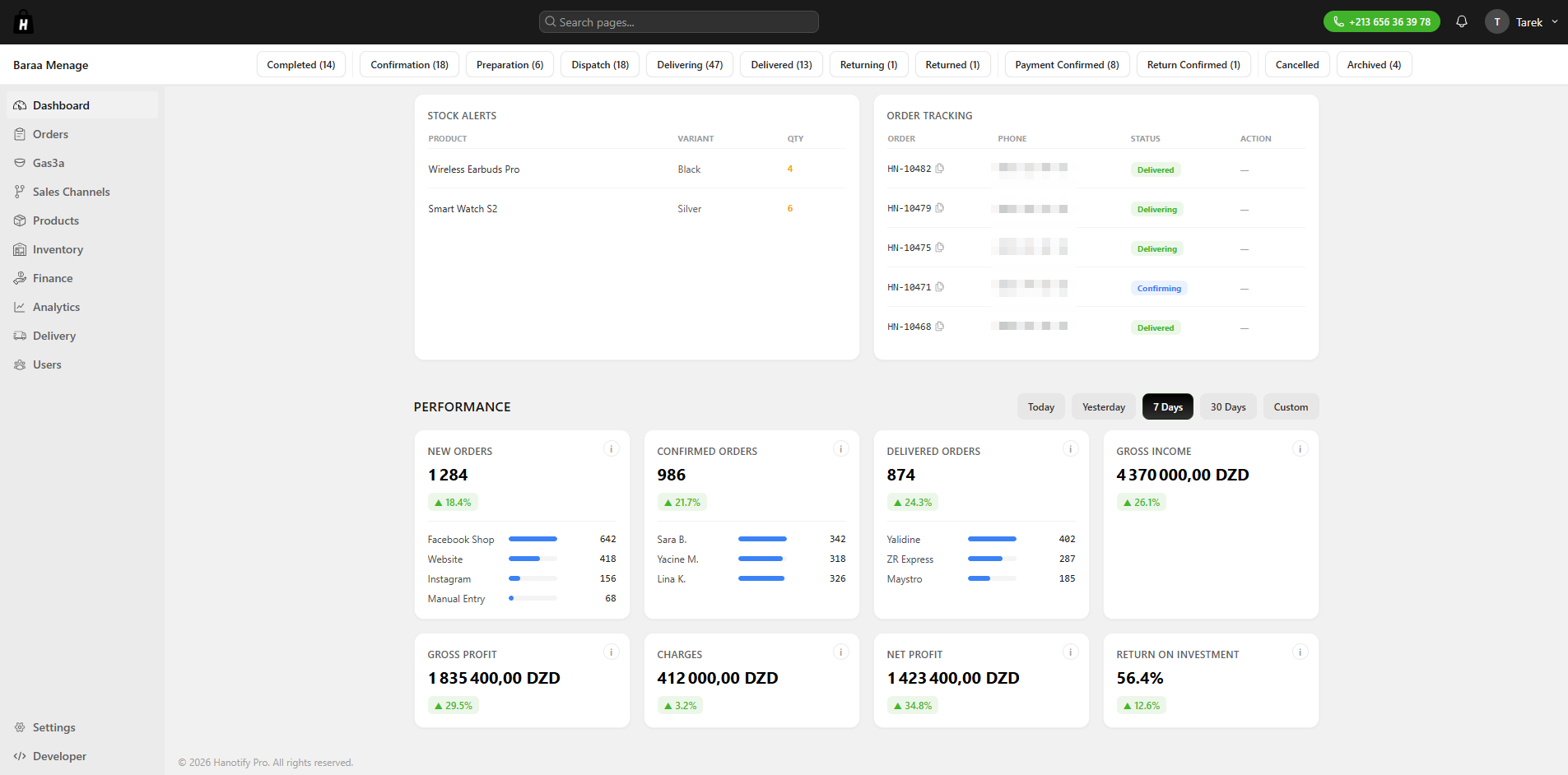The image size is (1568, 775).
Task: Copy order number HN-10475
Action: tap(939, 248)
